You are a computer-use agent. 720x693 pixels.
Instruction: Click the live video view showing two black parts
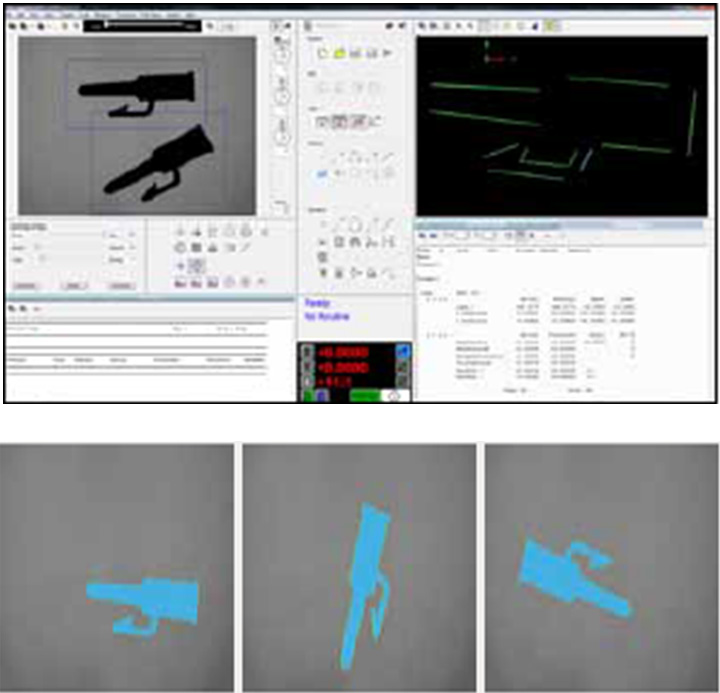click(137, 125)
